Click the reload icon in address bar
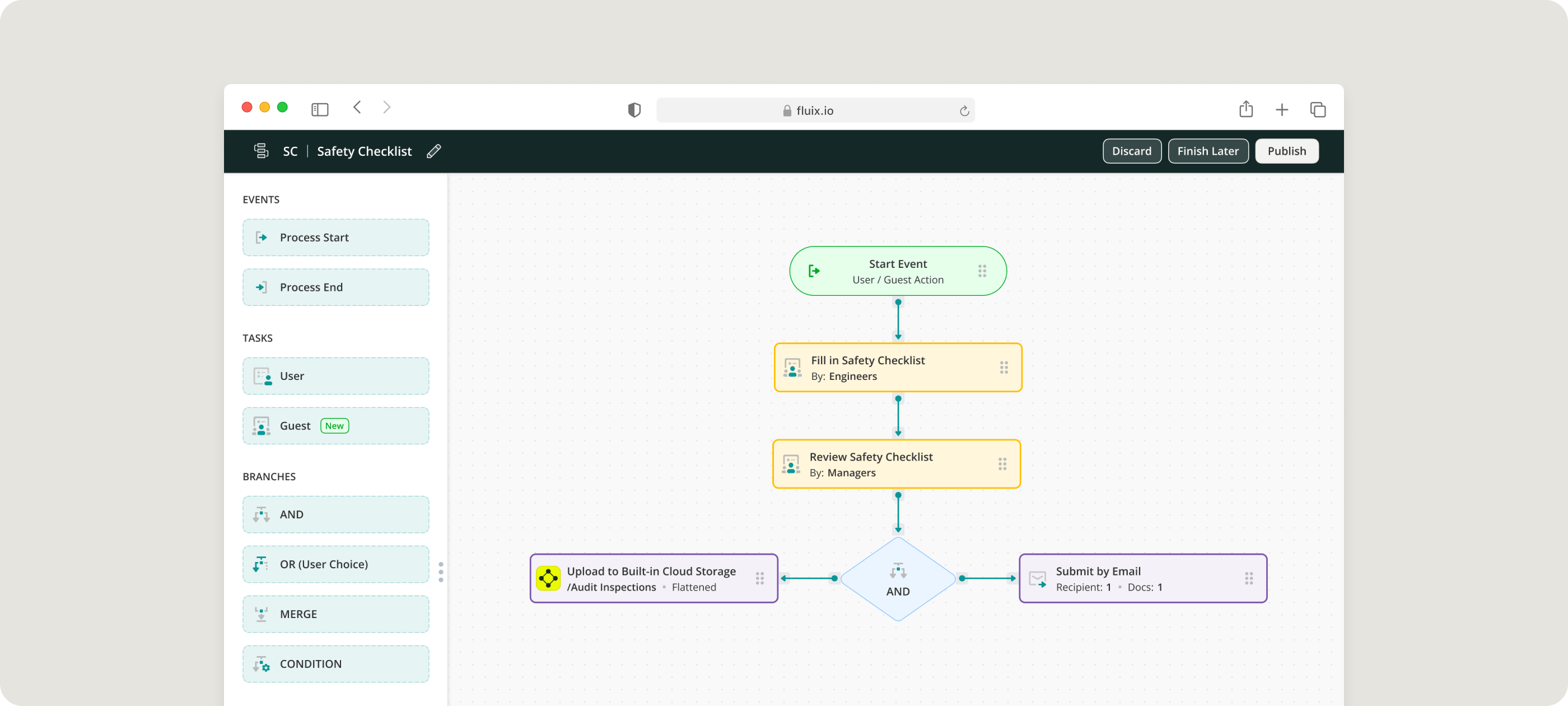Screen dimensions: 1568x706 pyautogui.click(x=964, y=111)
